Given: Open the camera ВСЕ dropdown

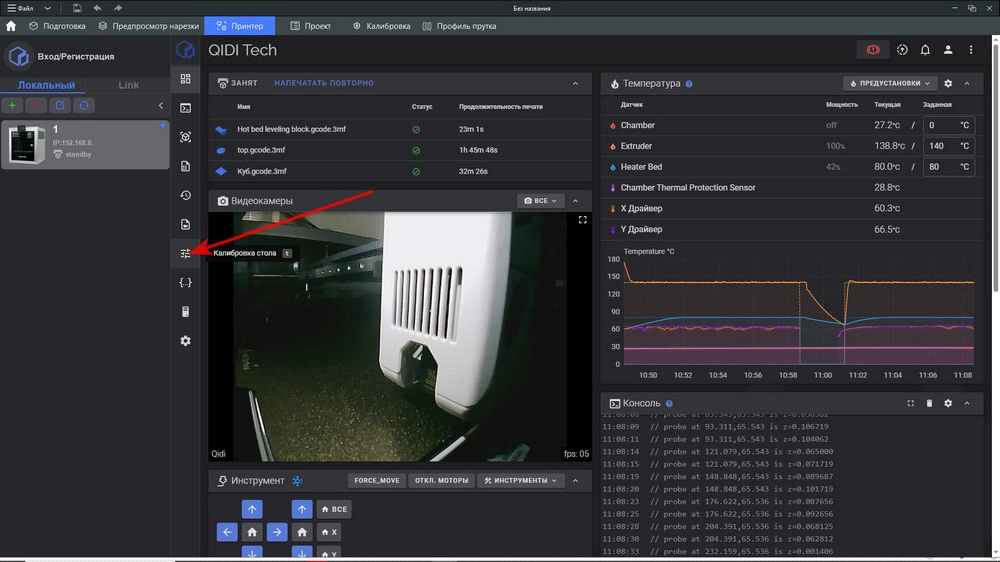Looking at the screenshot, I should tap(541, 201).
